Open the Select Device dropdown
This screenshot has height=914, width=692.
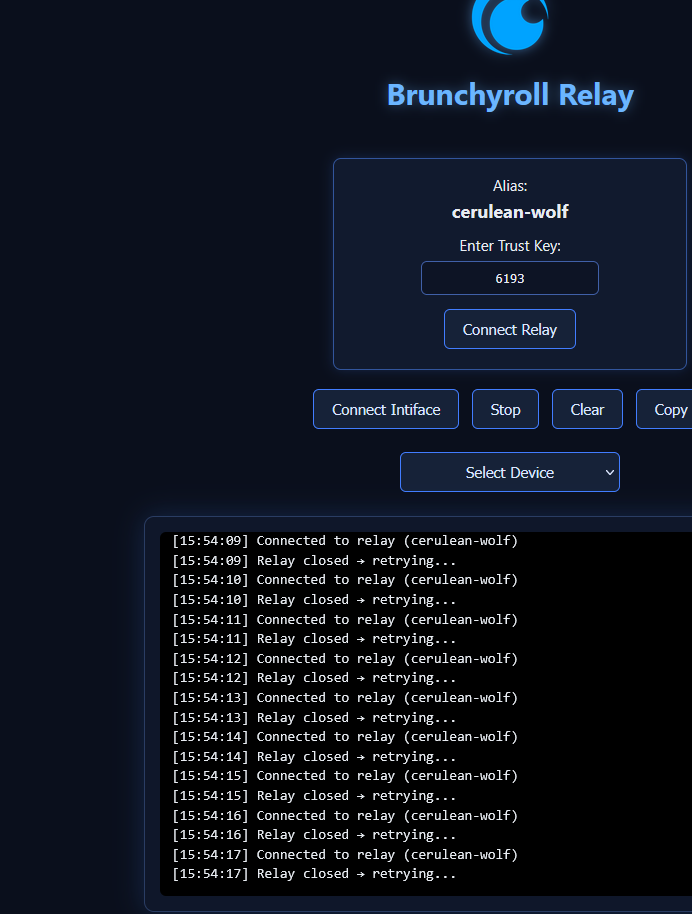(509, 472)
